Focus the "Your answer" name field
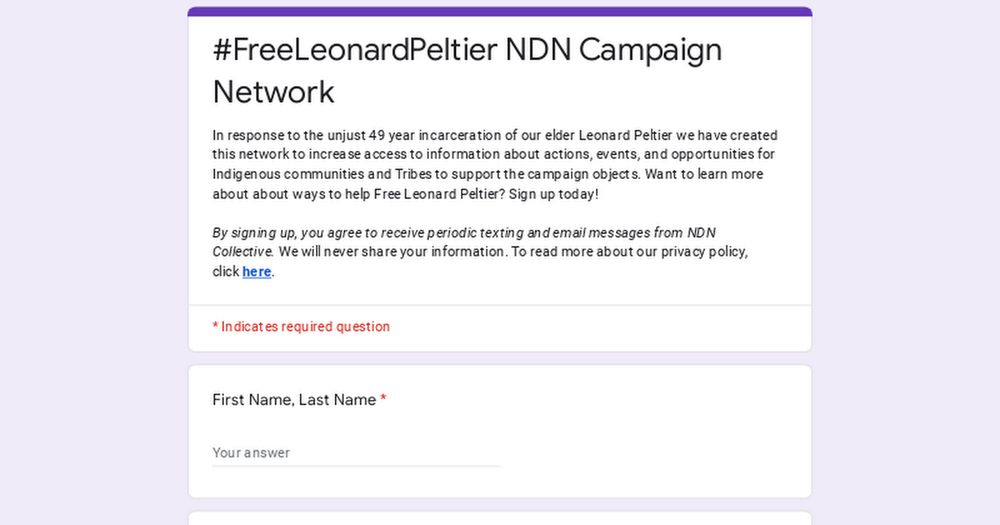 pyautogui.click(x=356, y=453)
